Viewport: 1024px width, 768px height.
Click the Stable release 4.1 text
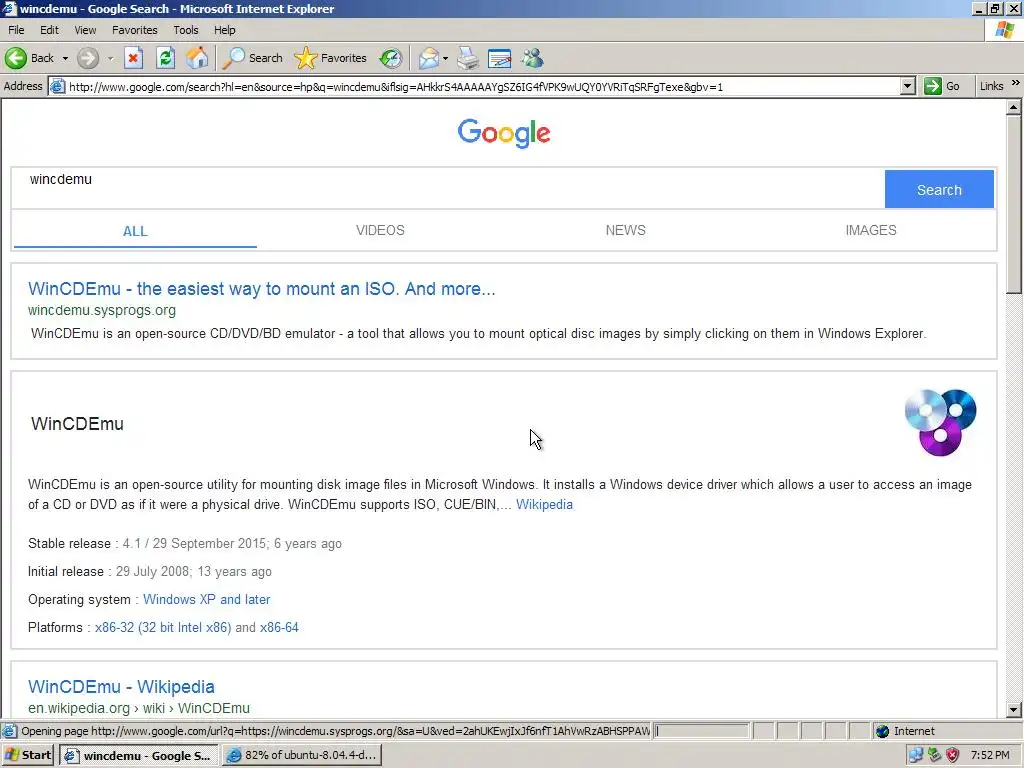click(x=185, y=543)
